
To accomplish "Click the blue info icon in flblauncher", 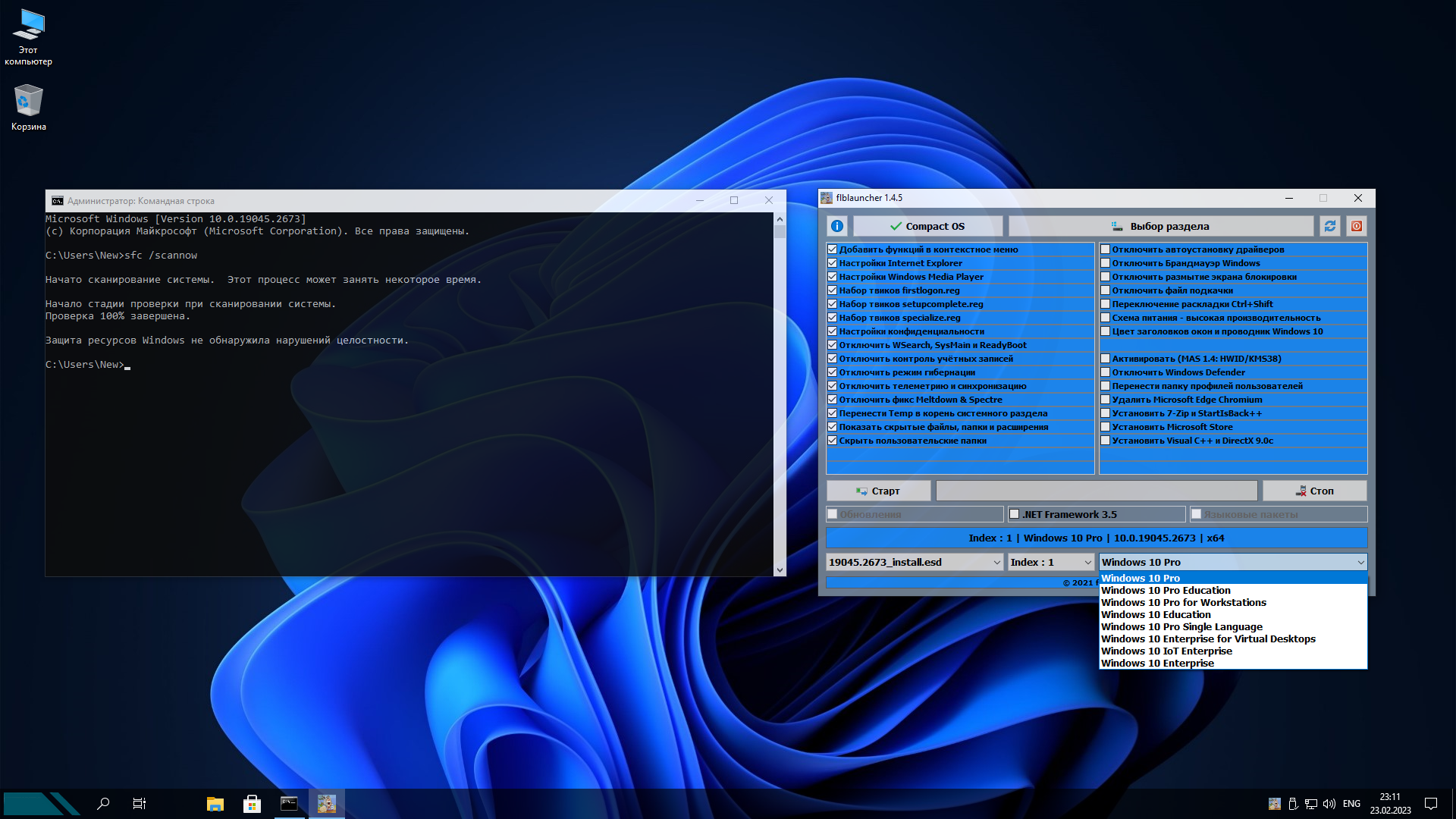I will pos(837,226).
